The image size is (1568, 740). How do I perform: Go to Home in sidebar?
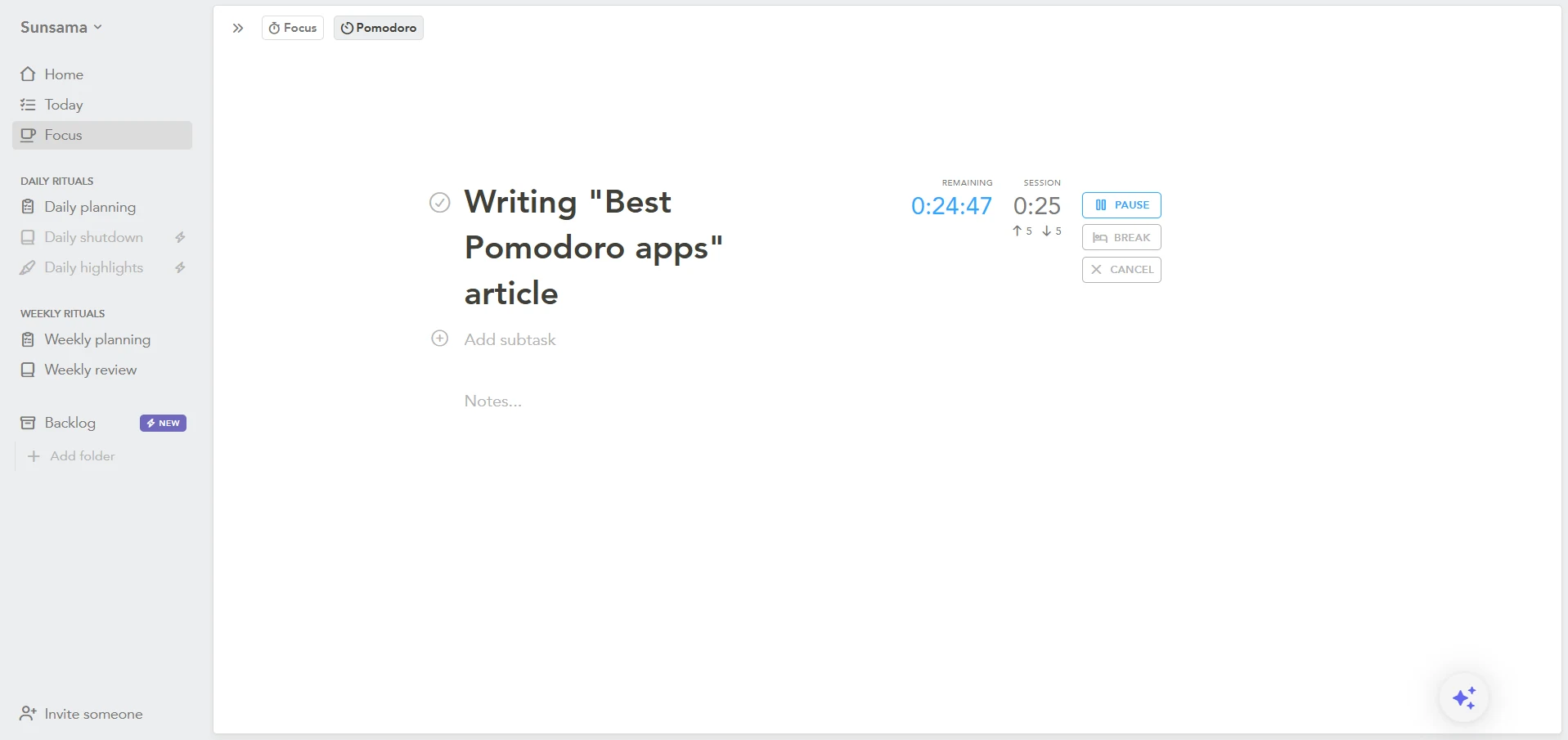(x=102, y=74)
